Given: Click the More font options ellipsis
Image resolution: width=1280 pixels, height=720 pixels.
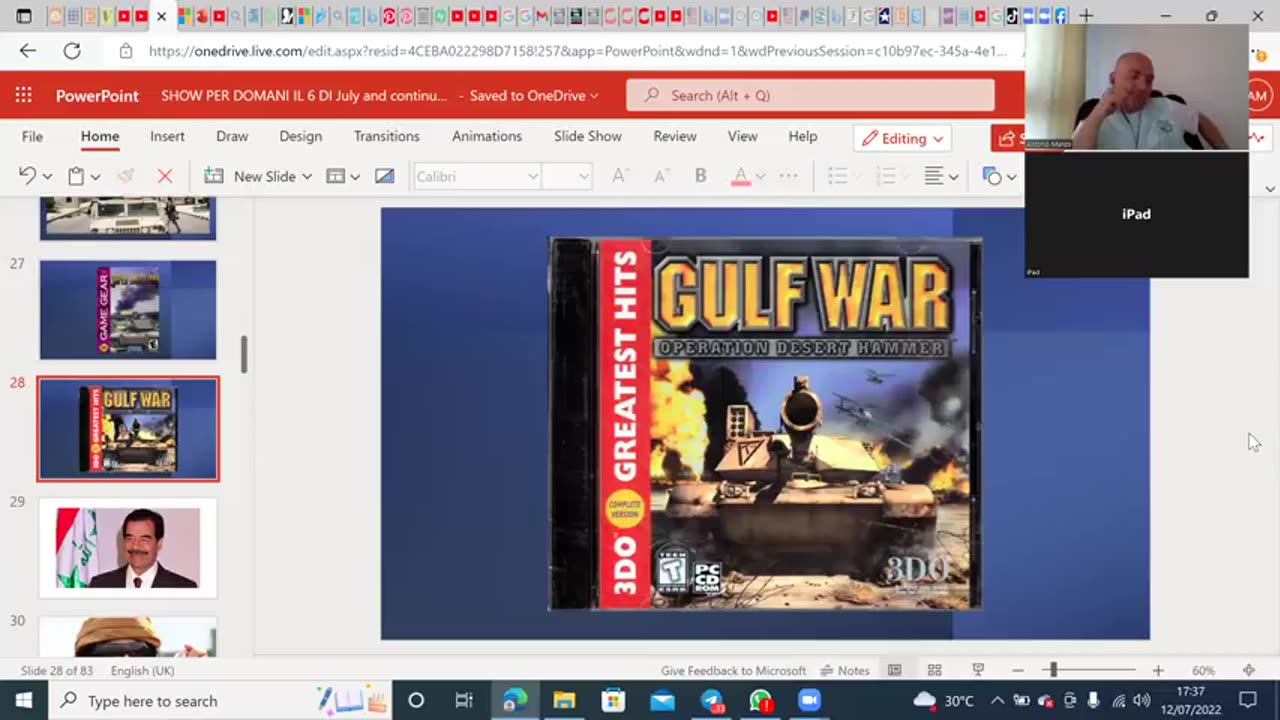Looking at the screenshot, I should pos(788,176).
